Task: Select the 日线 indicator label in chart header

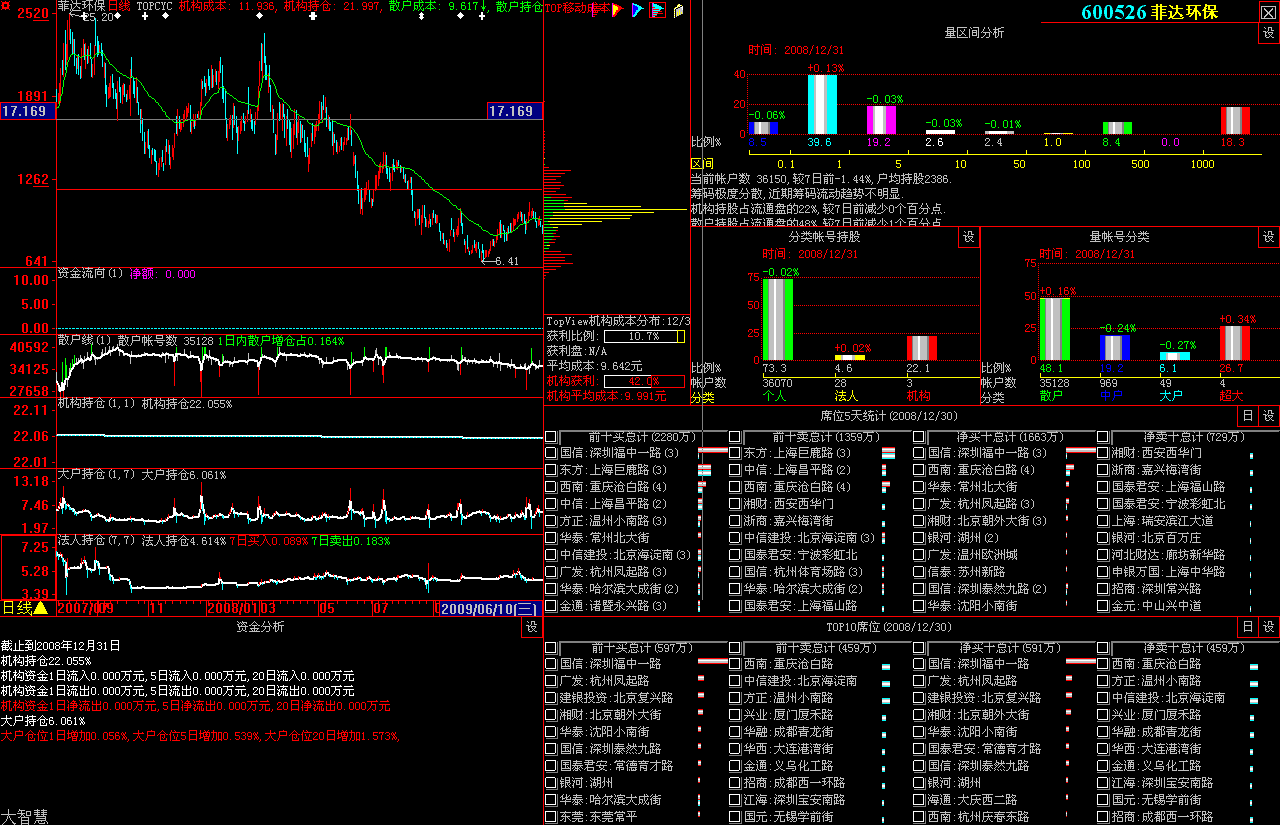Action: coord(119,6)
